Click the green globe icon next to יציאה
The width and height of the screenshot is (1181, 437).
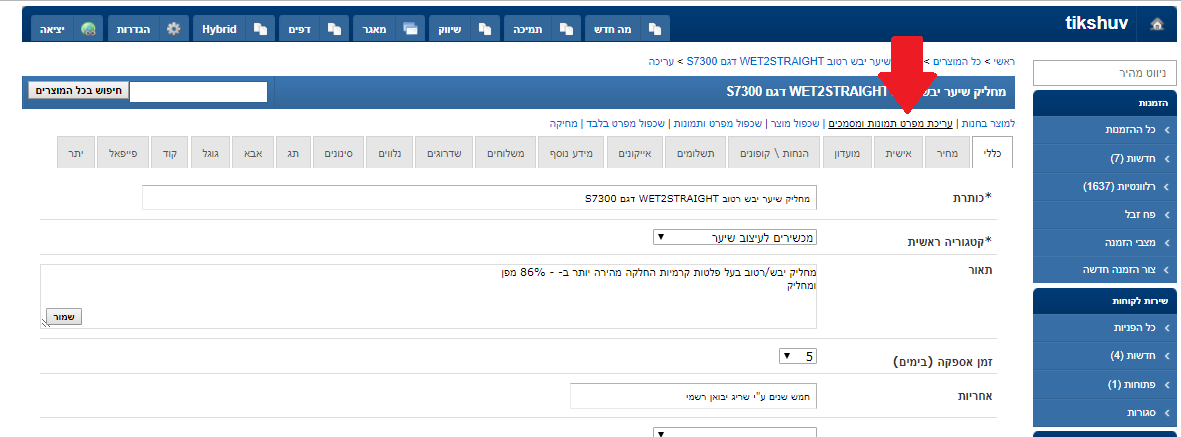88,29
